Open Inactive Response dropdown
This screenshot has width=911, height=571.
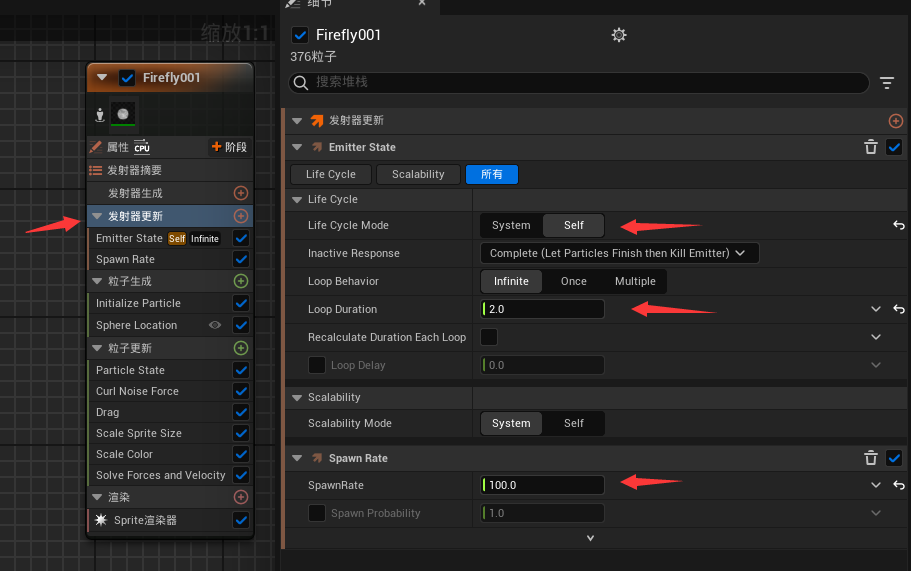tap(619, 253)
